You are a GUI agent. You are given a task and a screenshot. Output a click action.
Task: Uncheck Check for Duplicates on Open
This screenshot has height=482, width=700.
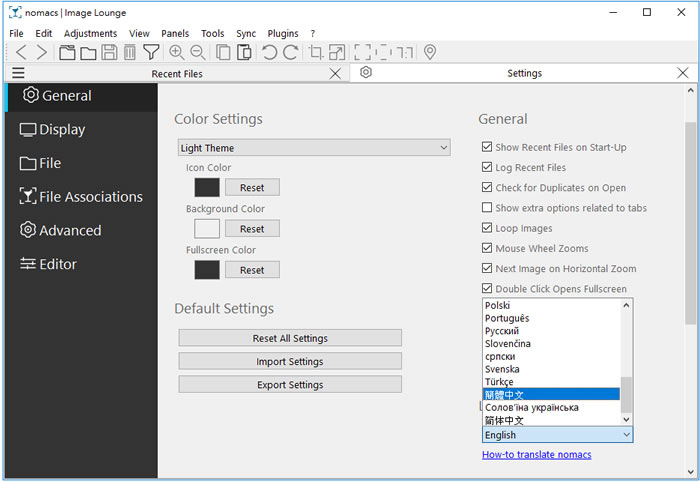tap(487, 187)
